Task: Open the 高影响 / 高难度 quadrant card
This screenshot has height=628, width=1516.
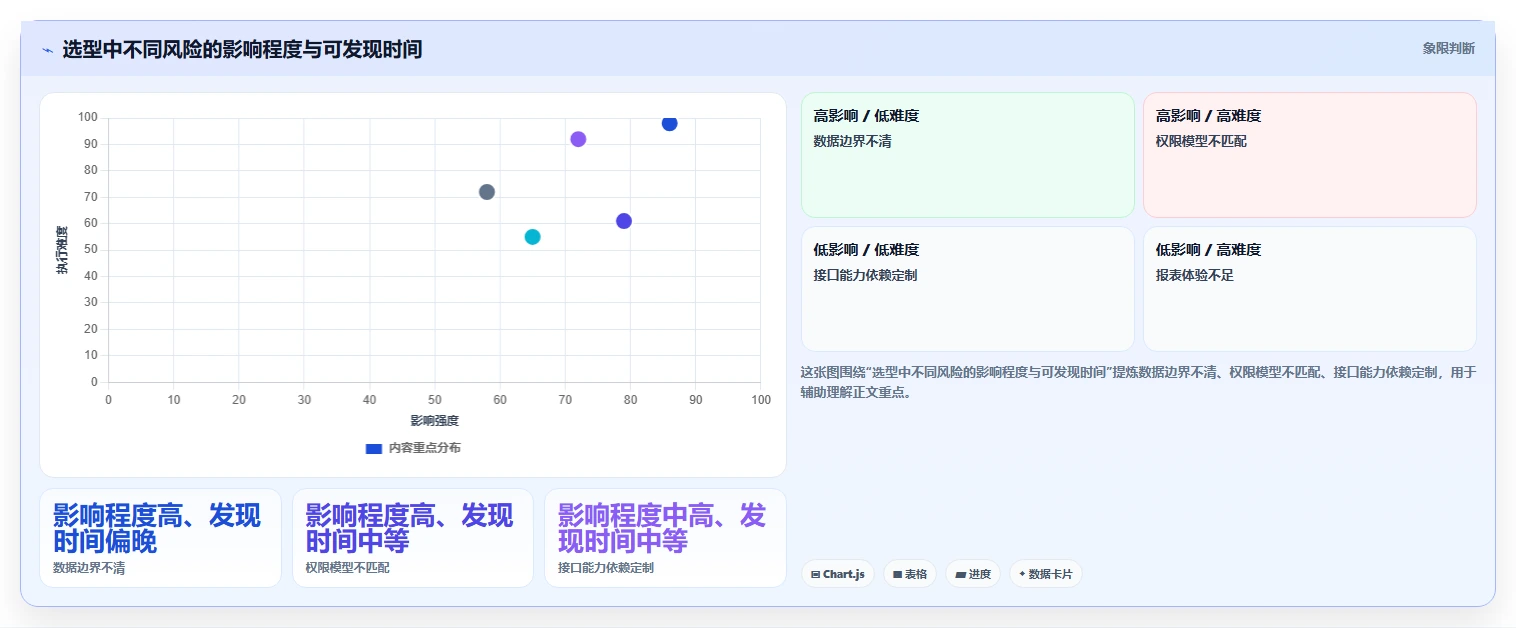Action: [1310, 155]
